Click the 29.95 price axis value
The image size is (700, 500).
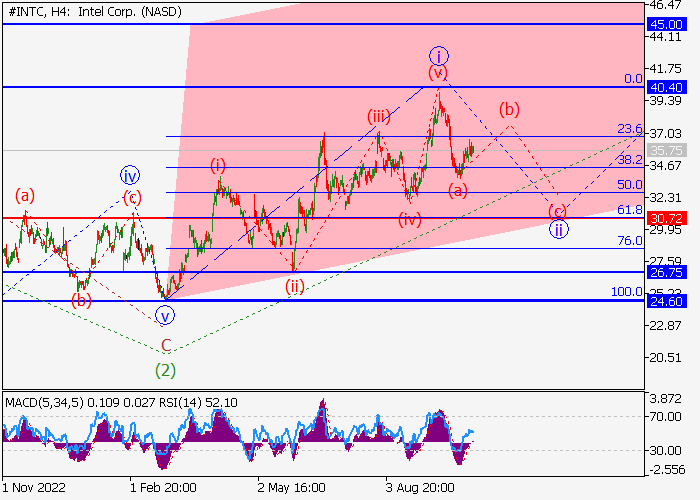(665, 229)
